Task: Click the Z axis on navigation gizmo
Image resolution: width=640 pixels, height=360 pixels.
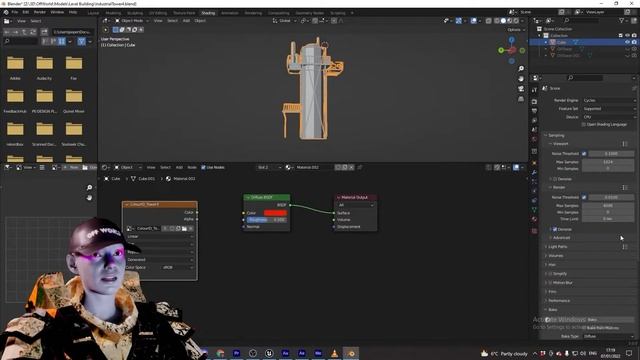Action: [x=511, y=40]
